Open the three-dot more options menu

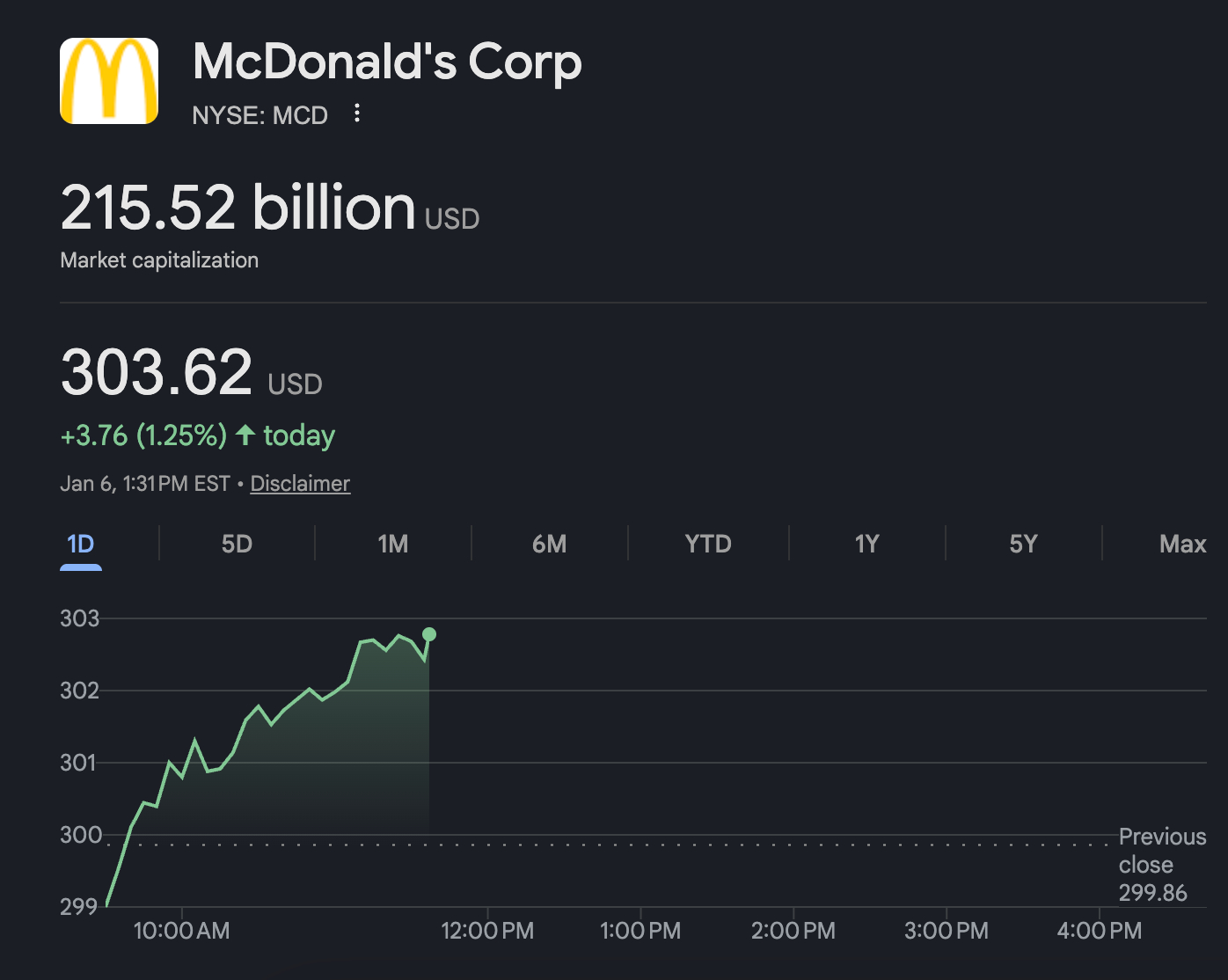tap(357, 113)
